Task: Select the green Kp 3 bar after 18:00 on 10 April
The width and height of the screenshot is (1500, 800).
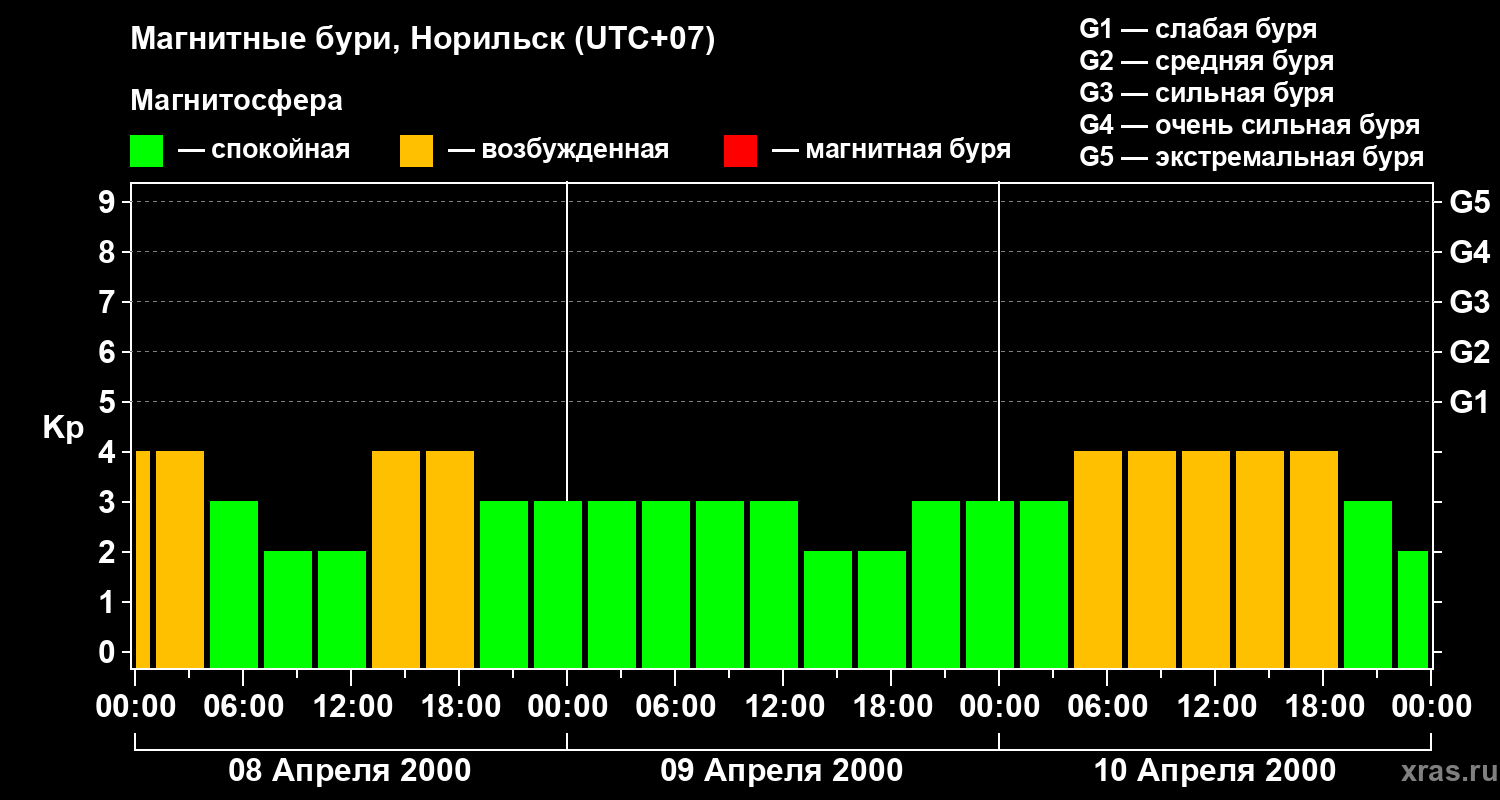Action: click(x=1368, y=584)
